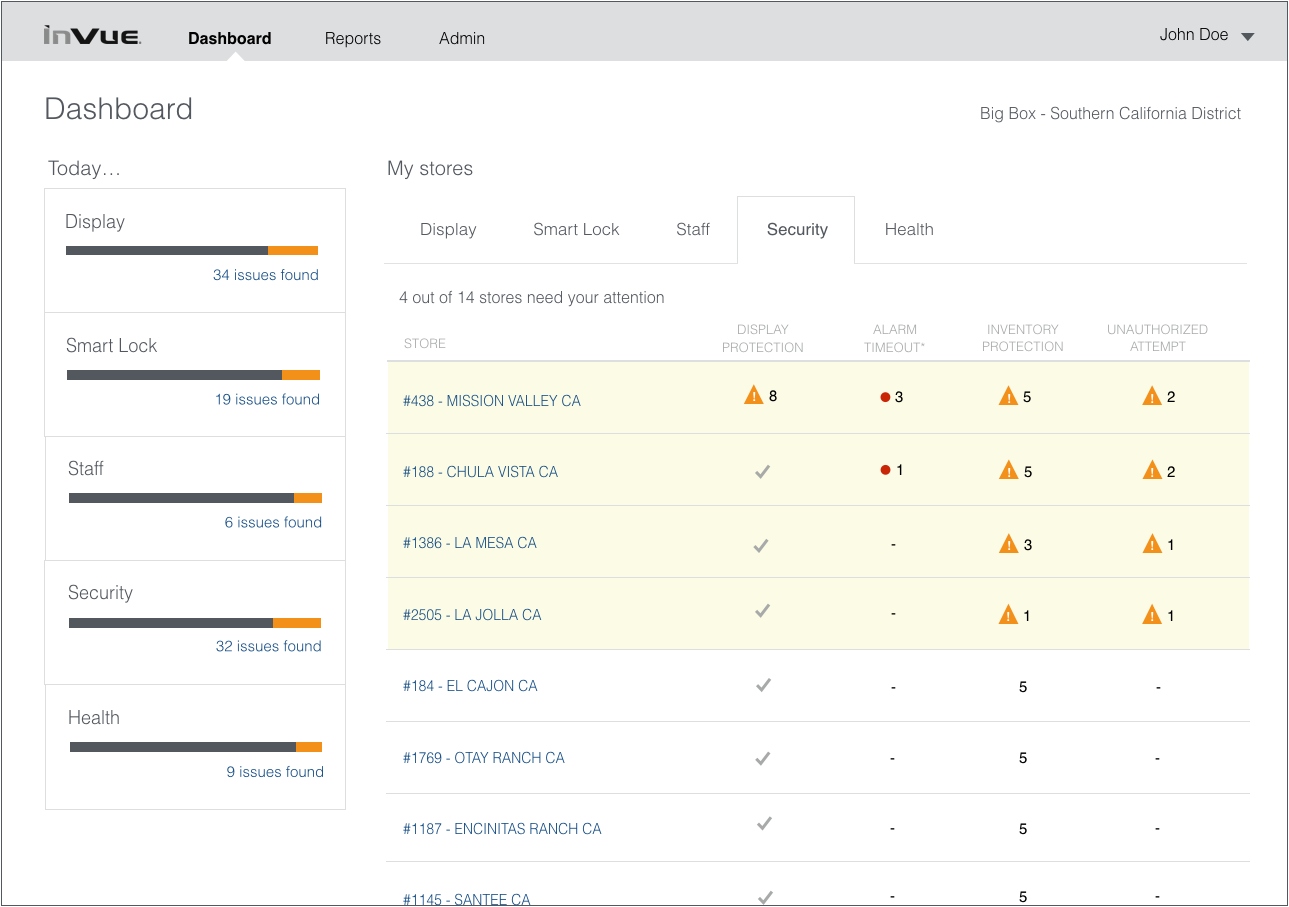Click the InVue logo in the top bar
This screenshot has height=907, width=1289.
(x=92, y=34)
